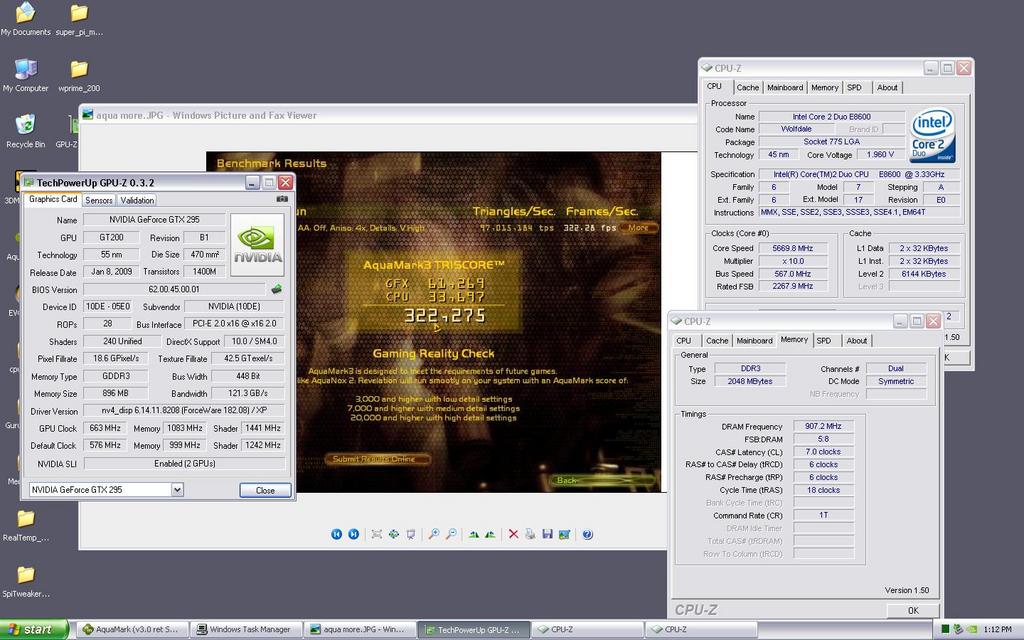1024x640 pixels.
Task: Open My Documents desktop icon
Action: pos(25,18)
